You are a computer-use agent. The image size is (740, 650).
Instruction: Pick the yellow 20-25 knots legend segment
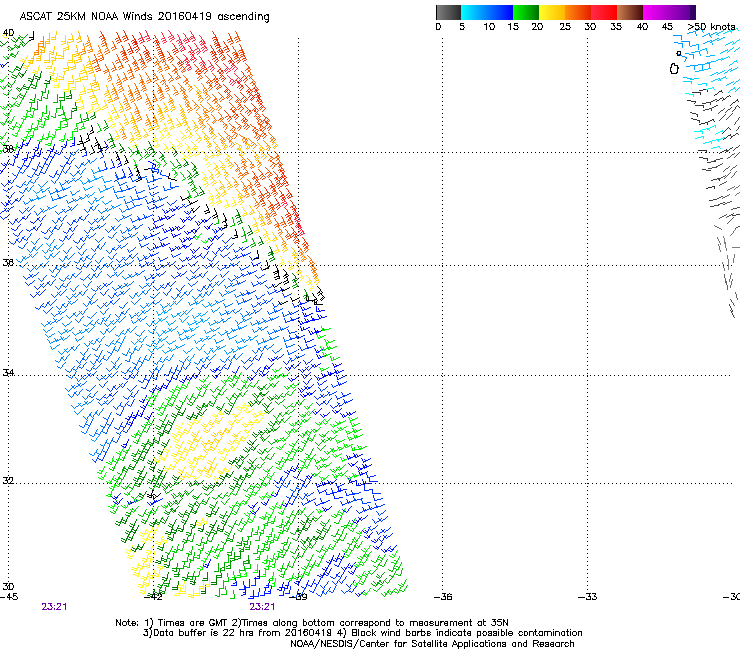552,12
